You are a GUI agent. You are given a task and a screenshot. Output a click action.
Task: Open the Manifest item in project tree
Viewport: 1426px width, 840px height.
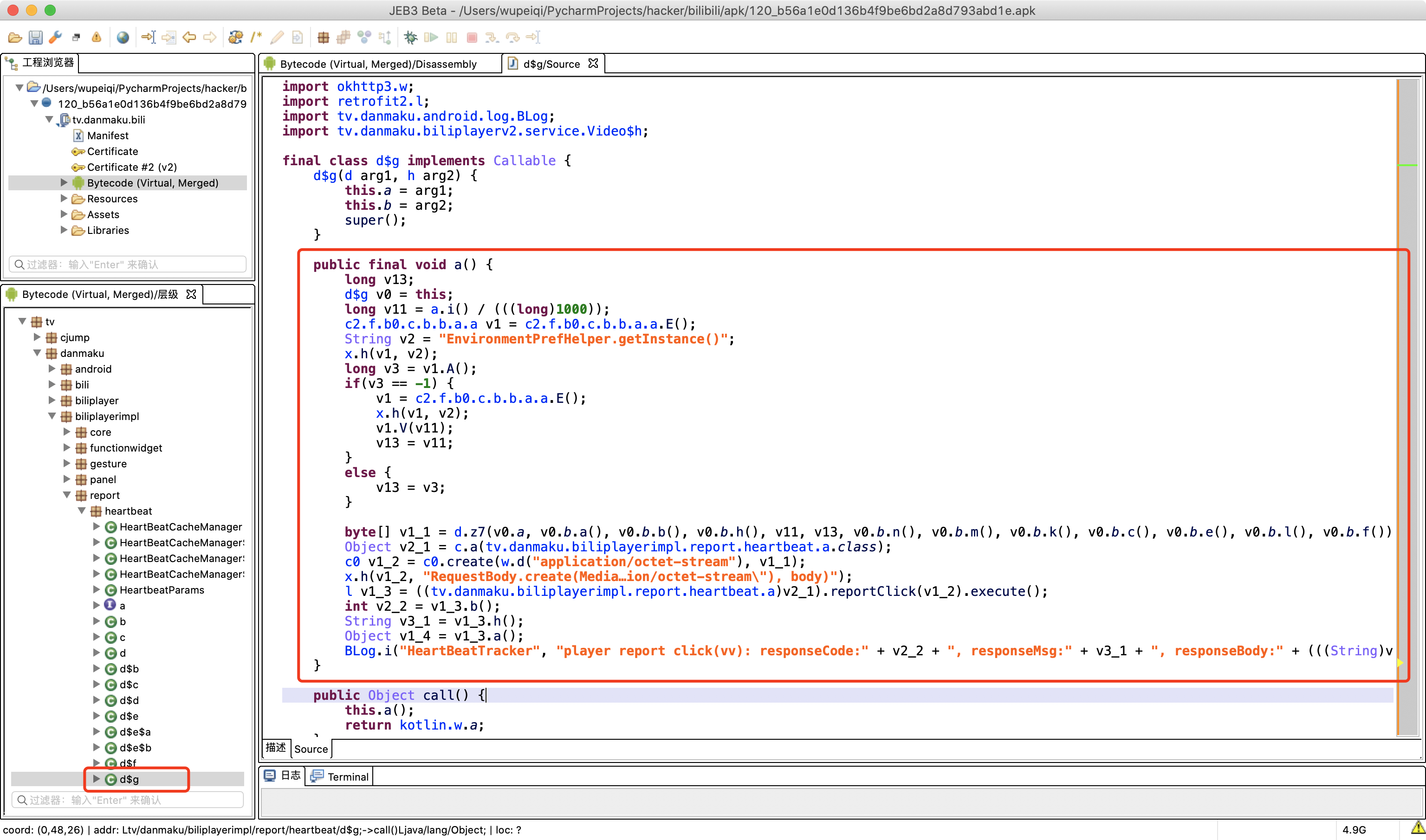coord(108,136)
